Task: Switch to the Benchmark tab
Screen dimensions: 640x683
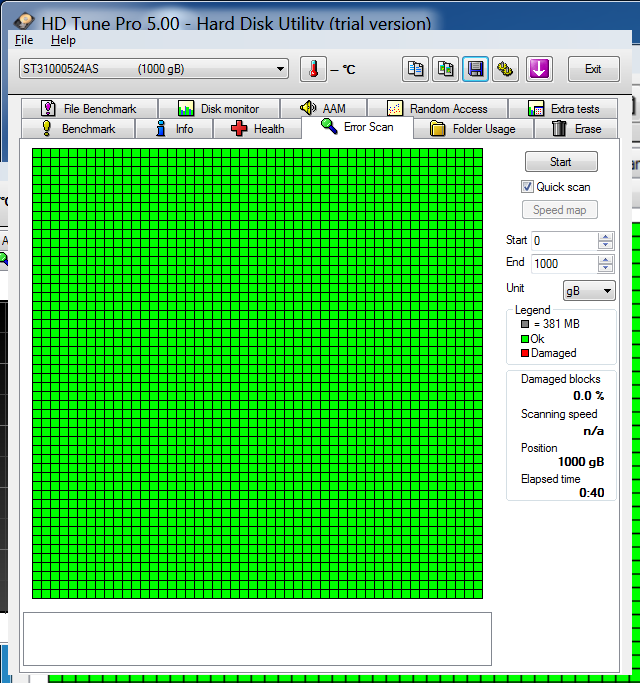Action: [x=78, y=129]
